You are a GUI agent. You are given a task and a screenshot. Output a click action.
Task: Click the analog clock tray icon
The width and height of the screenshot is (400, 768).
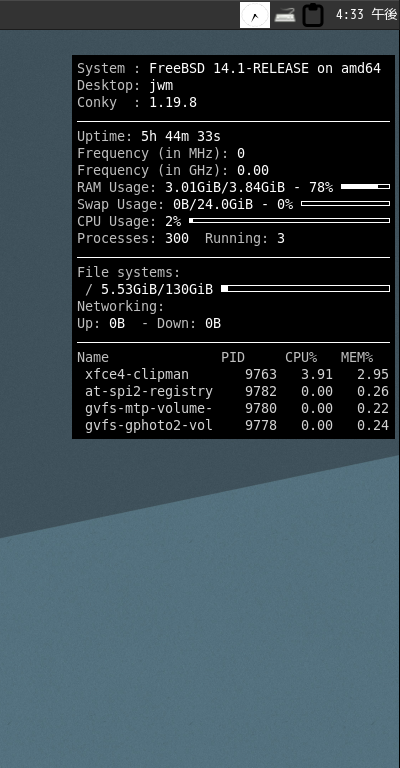[x=255, y=15]
